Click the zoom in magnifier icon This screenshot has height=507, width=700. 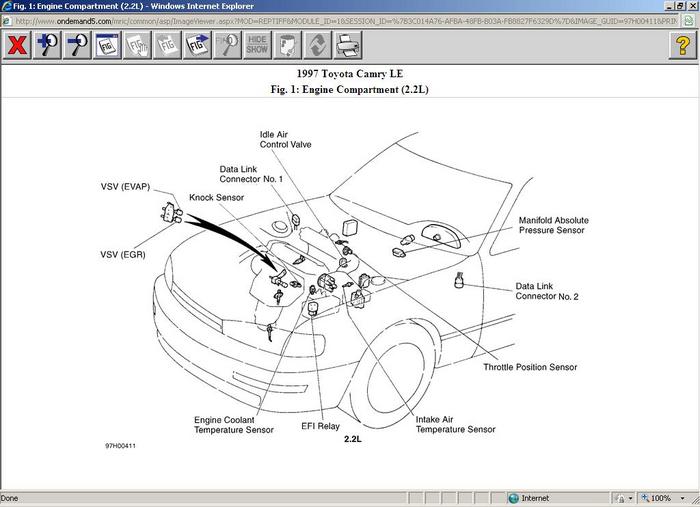tap(47, 45)
